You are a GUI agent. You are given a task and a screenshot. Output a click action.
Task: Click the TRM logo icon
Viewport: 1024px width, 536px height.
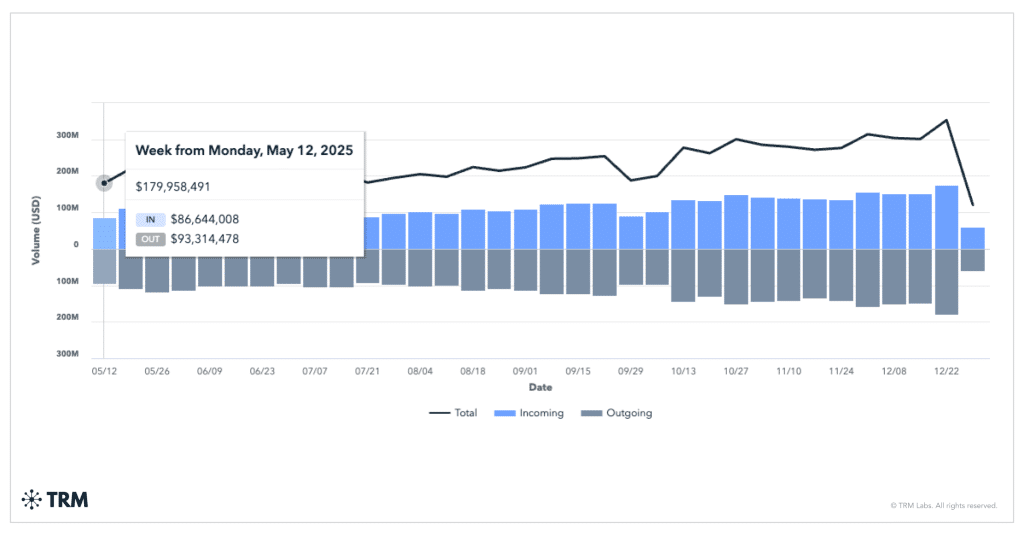coord(31,499)
